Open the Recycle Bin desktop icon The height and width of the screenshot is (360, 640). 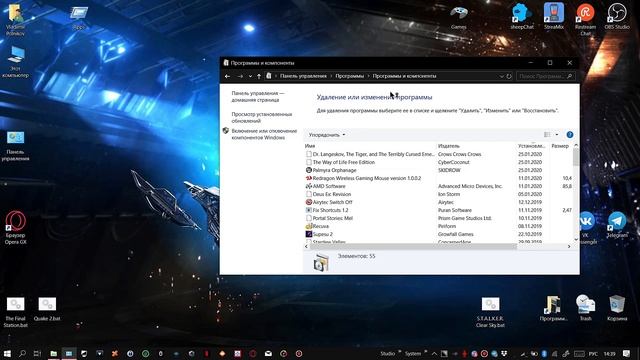point(617,308)
